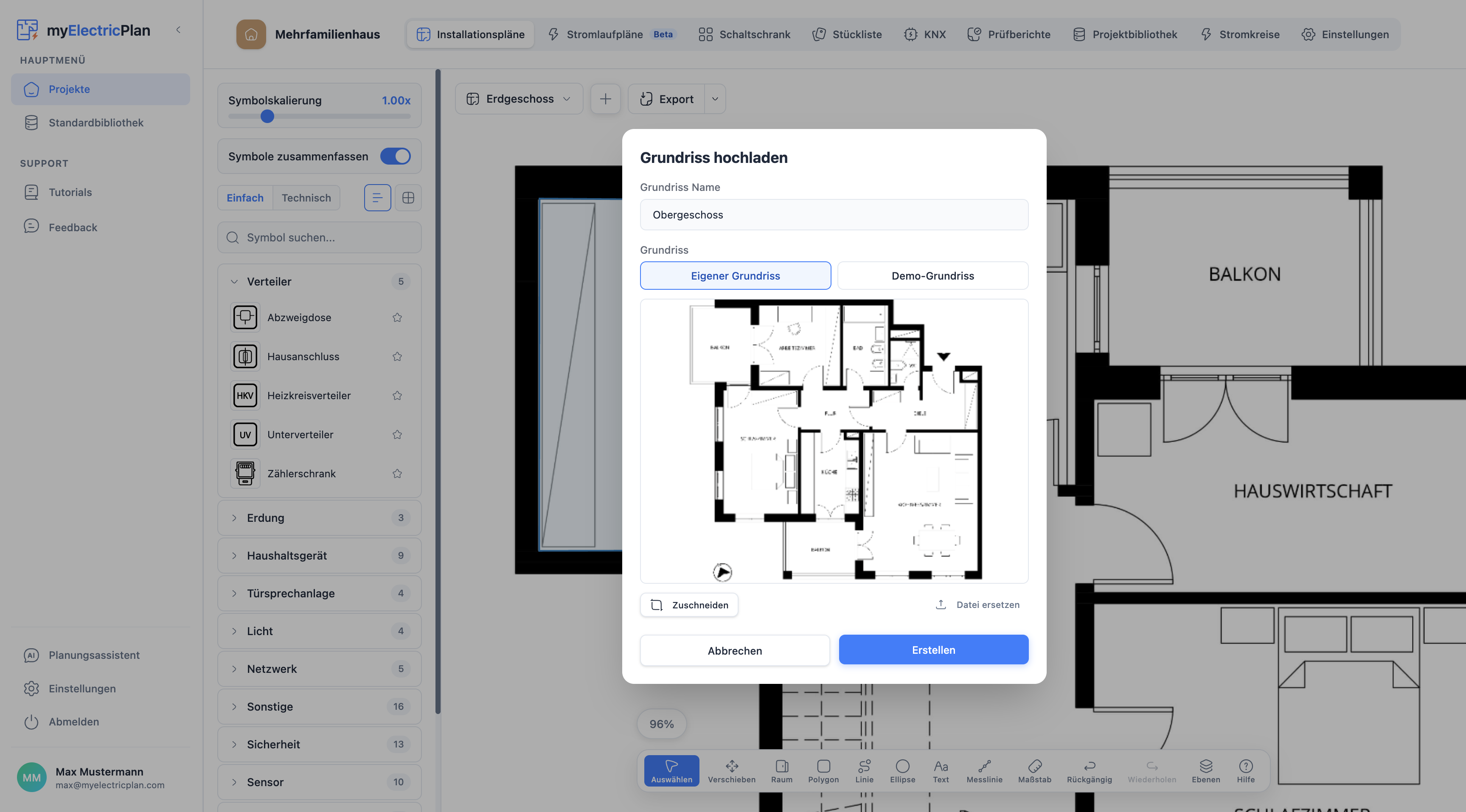Choose the Messlinie measuring tool

pyautogui.click(x=985, y=771)
